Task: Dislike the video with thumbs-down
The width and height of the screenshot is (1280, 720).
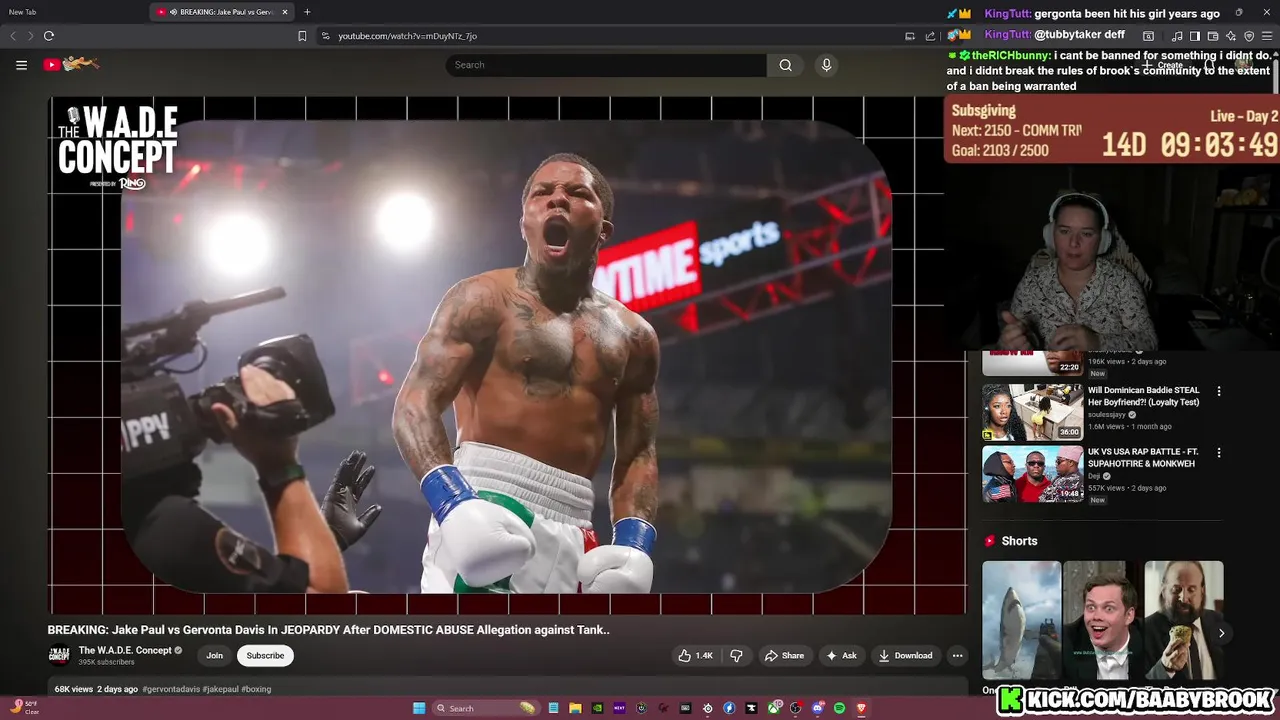Action: (x=736, y=656)
